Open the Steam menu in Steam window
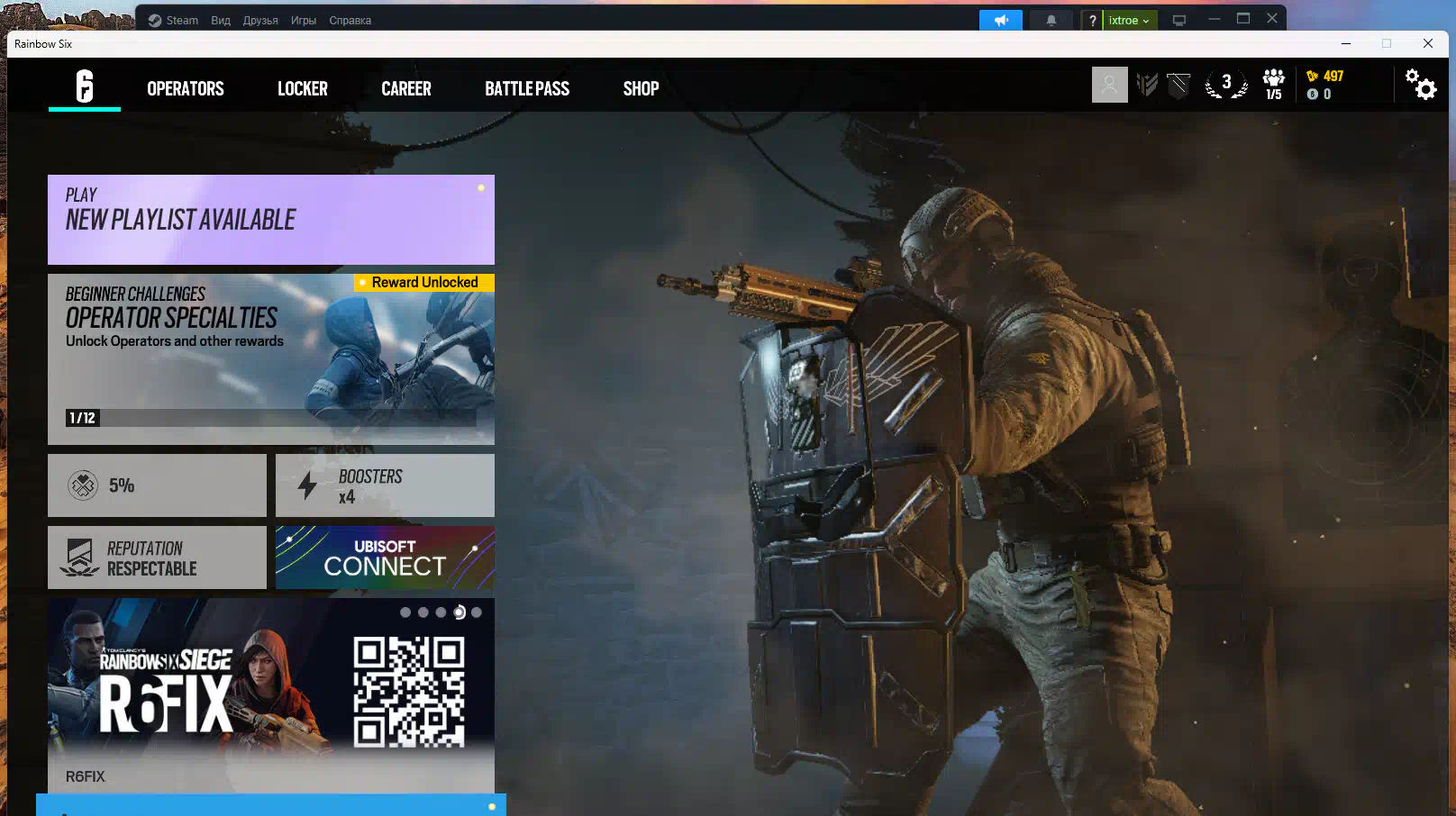The image size is (1456, 816). (x=173, y=20)
